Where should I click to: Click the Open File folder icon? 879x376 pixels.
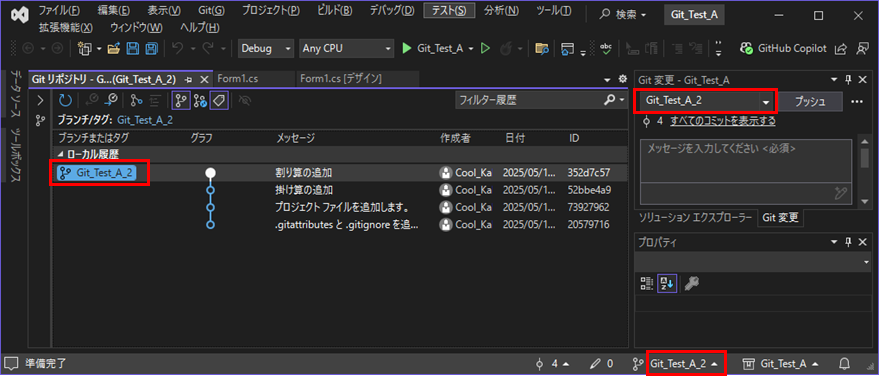tap(114, 49)
